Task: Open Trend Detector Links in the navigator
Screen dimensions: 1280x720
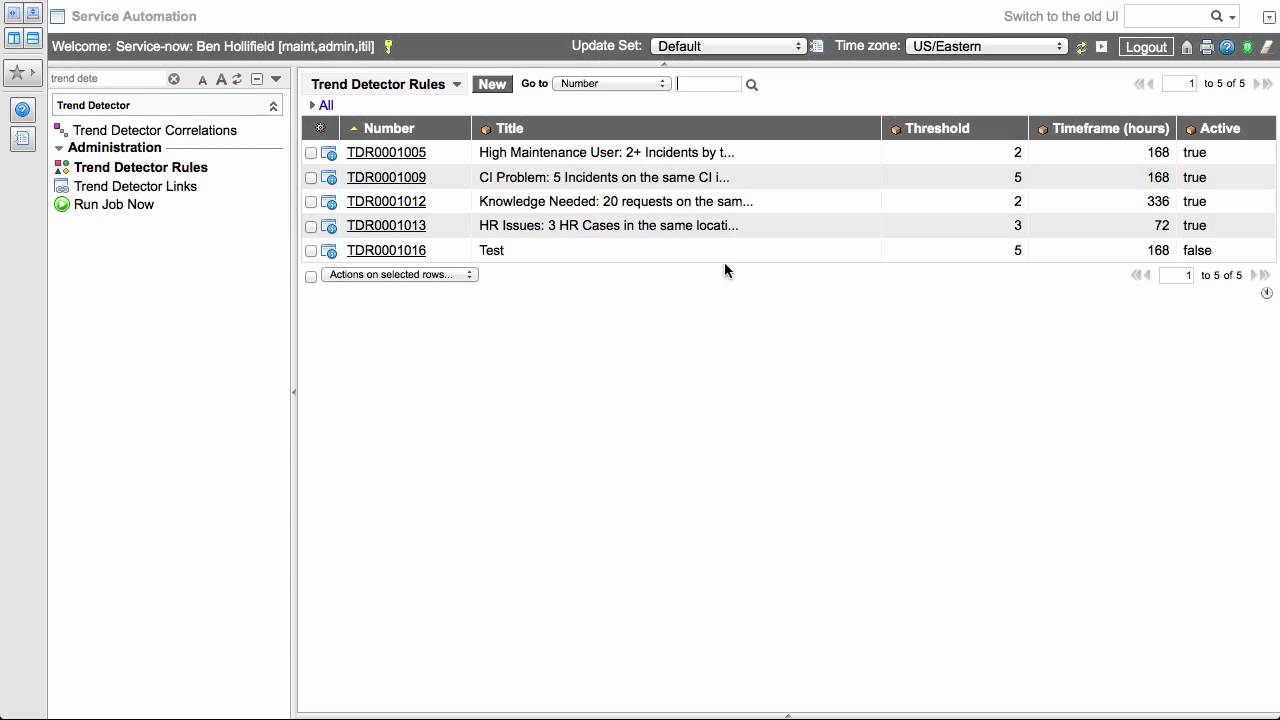Action: click(x=135, y=186)
